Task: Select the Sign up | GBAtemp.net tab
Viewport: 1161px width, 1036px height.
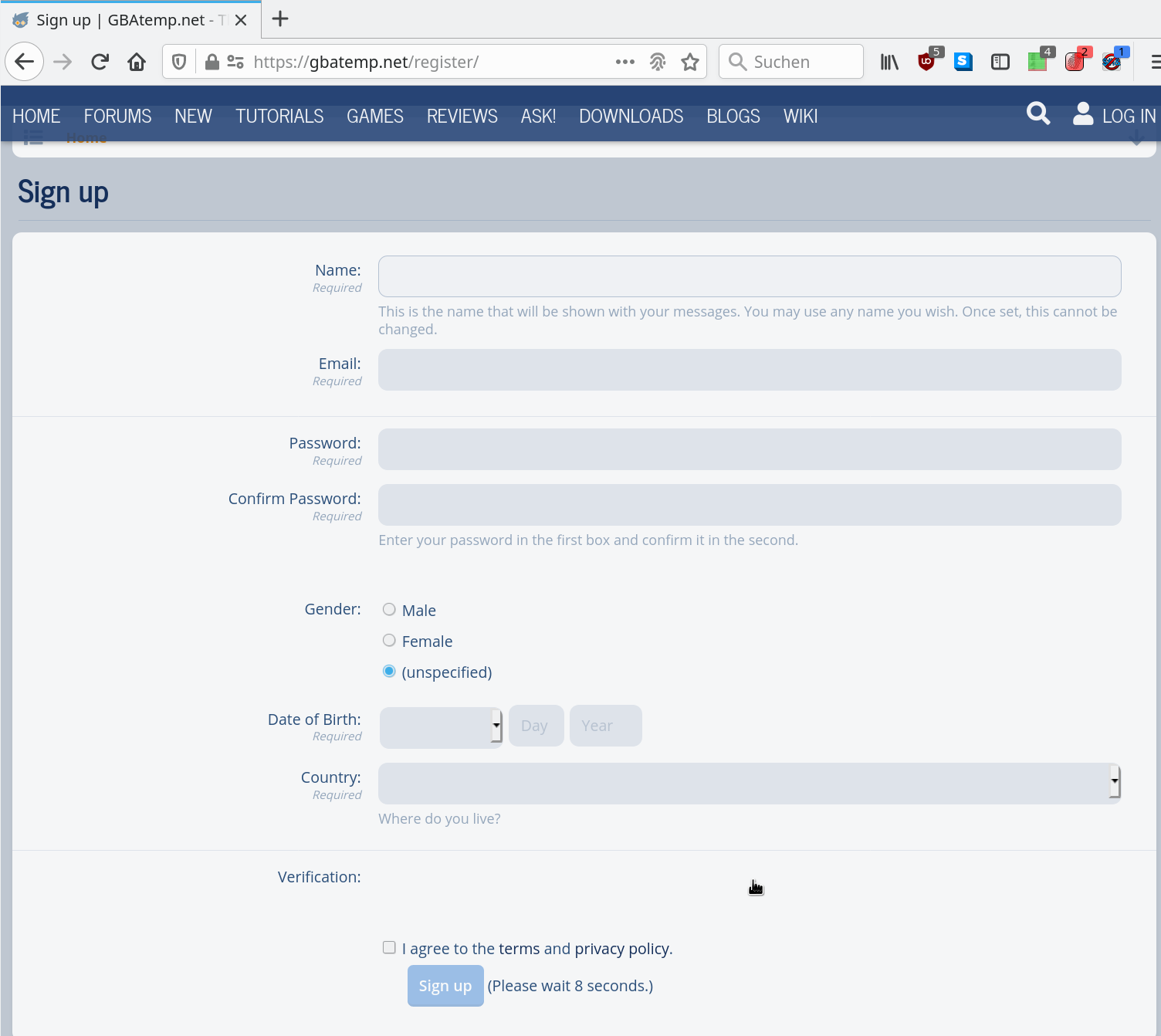Action: [131, 20]
